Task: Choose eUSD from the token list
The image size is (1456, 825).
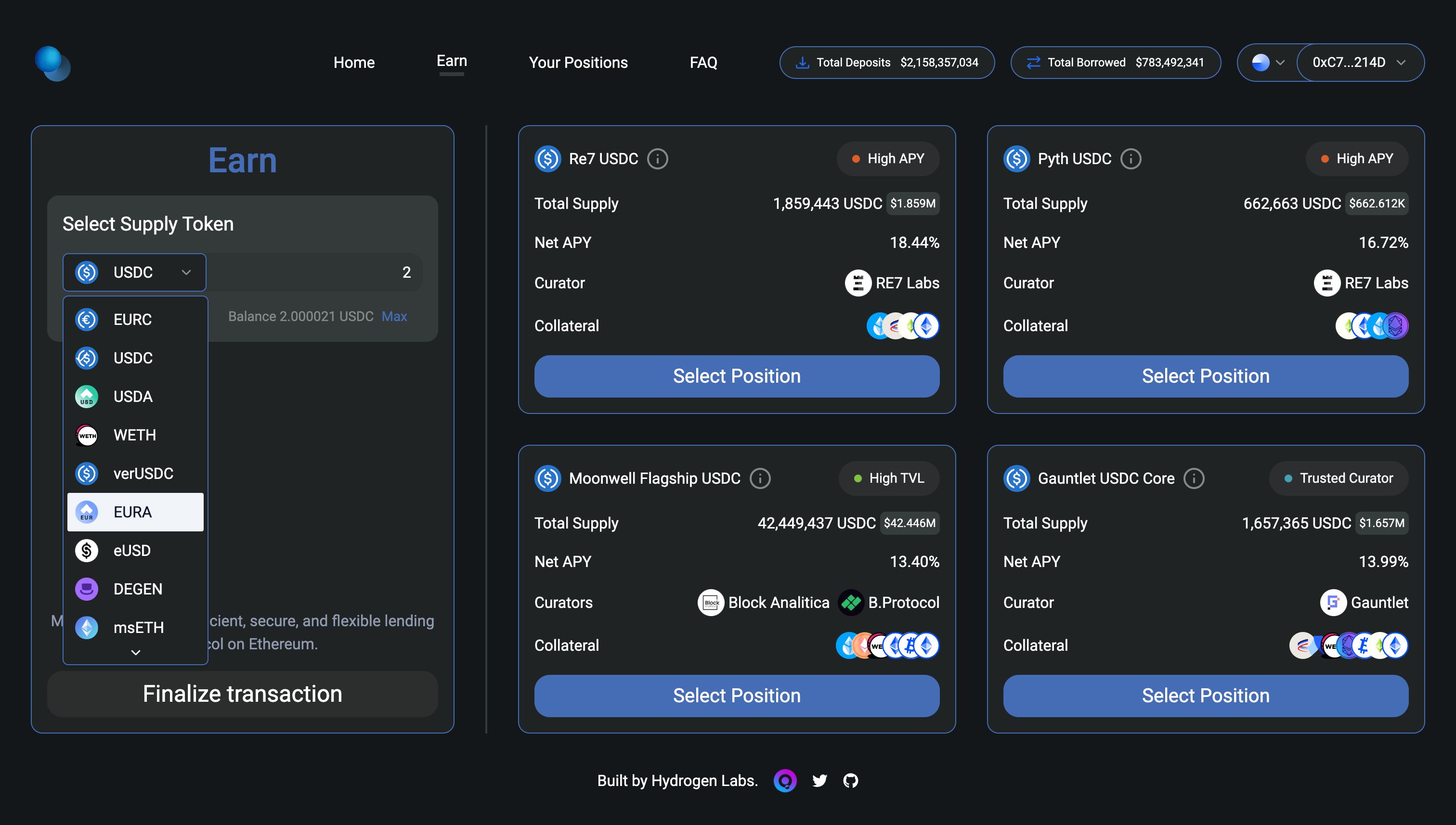Action: 135,551
